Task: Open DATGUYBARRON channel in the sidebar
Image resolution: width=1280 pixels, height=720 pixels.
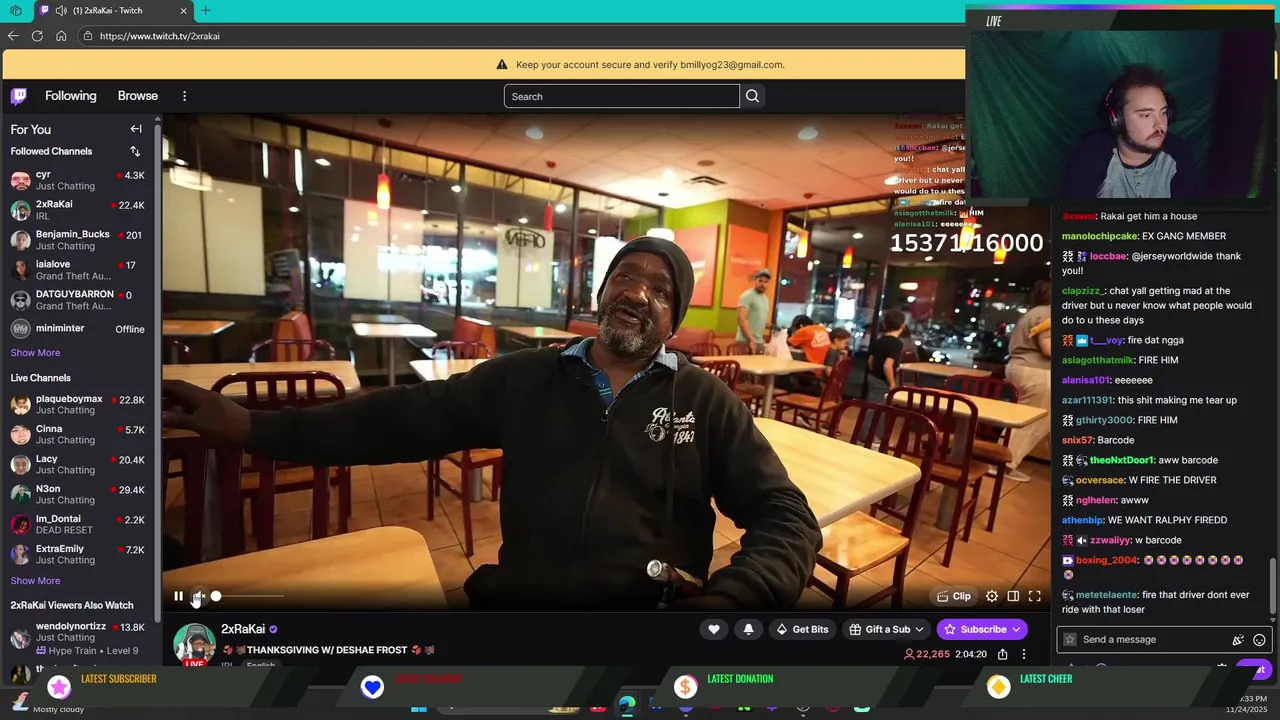Action: [78, 300]
